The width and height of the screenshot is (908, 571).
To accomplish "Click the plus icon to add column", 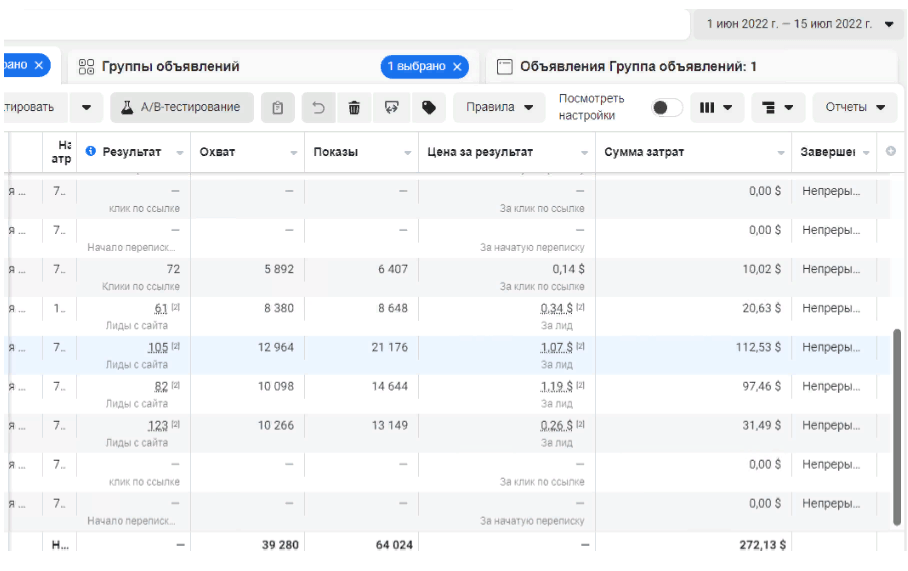I will point(891,151).
